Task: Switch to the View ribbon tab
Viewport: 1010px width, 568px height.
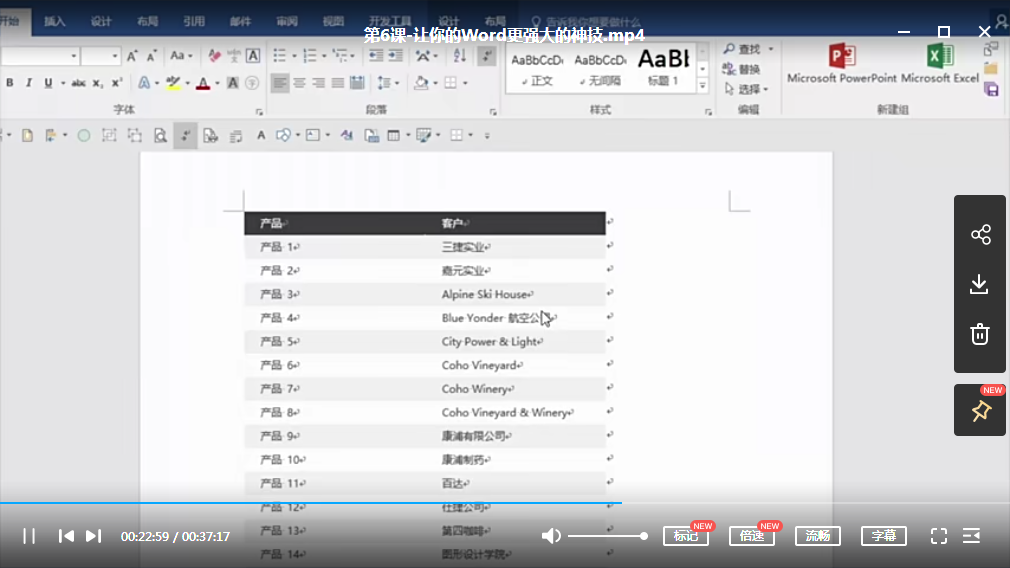Action: click(333, 21)
